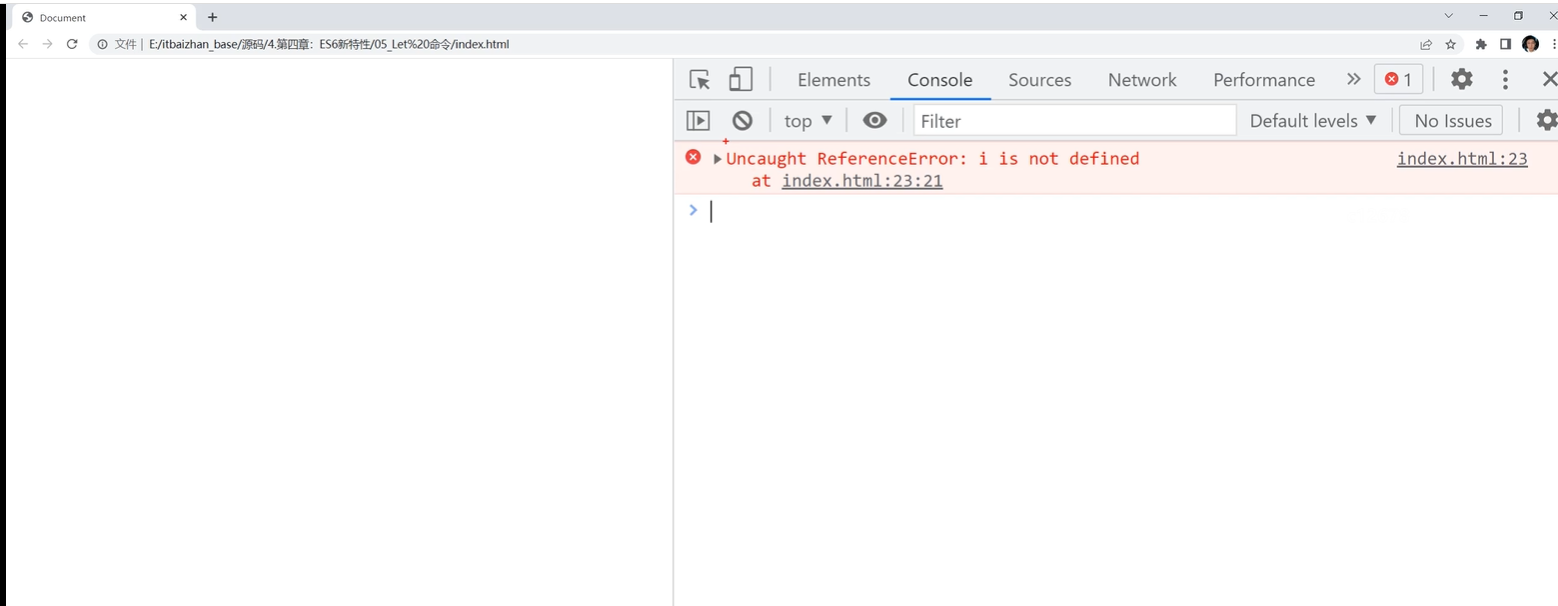Open the Elements panel tab
The height and width of the screenshot is (606, 1558).
(x=834, y=80)
